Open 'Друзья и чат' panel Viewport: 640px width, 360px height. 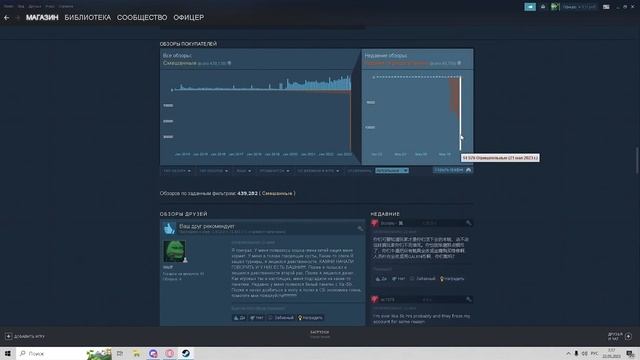[620, 336]
